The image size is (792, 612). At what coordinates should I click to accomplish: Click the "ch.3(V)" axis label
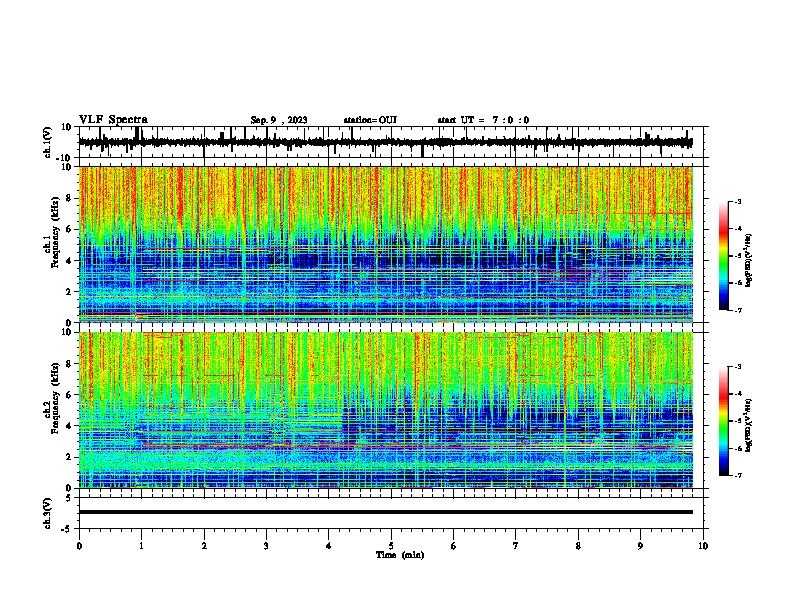(x=48, y=513)
